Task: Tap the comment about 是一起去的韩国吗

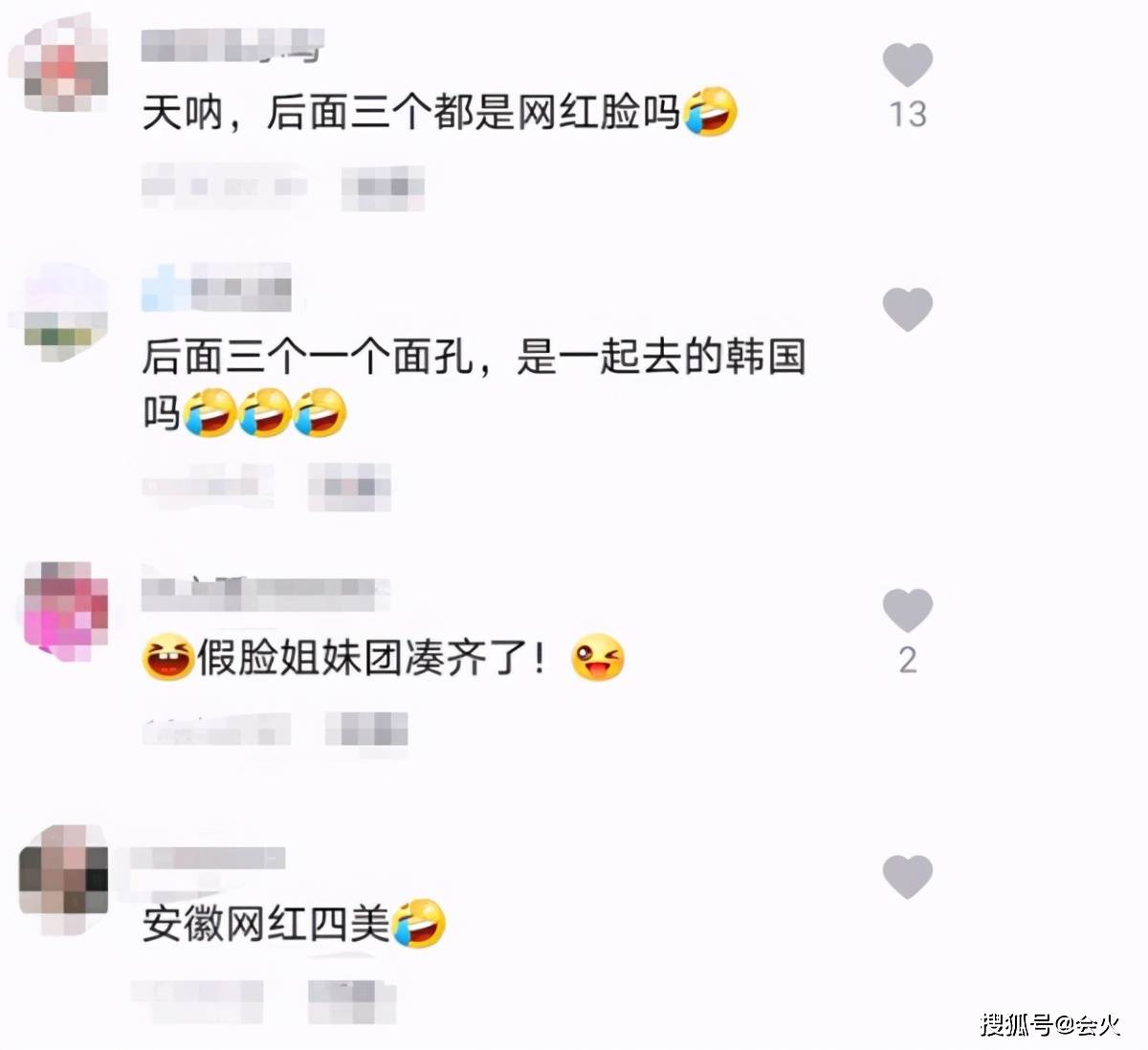Action: tap(474, 385)
